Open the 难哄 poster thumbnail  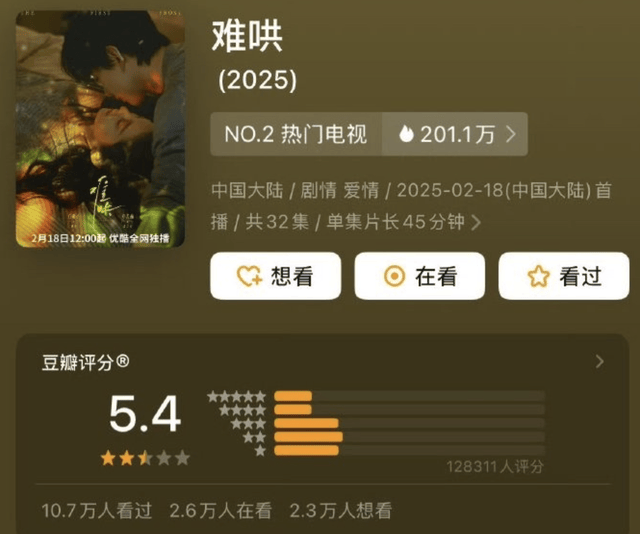point(100,129)
